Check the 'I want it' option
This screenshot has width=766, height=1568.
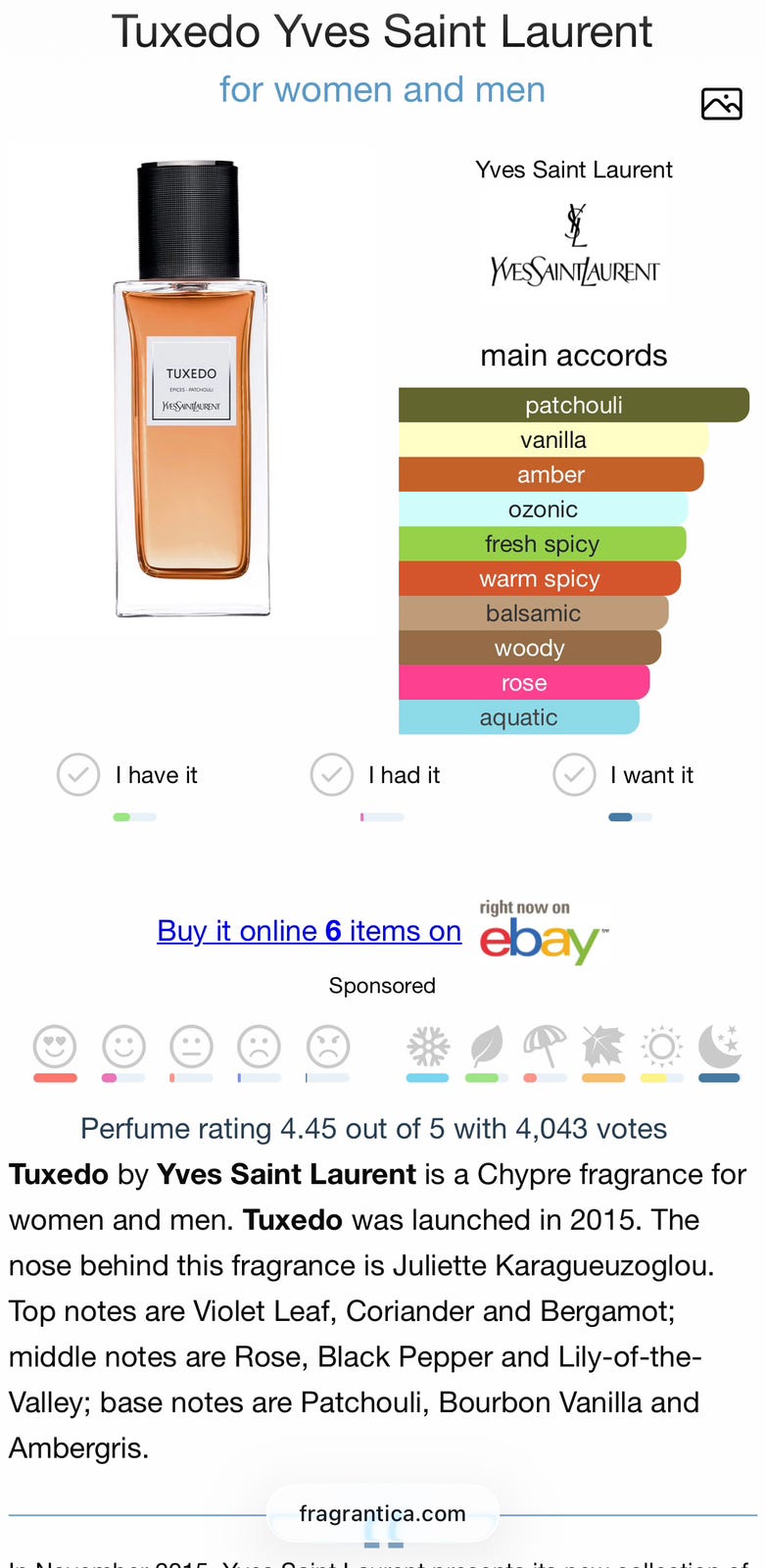[x=575, y=775]
